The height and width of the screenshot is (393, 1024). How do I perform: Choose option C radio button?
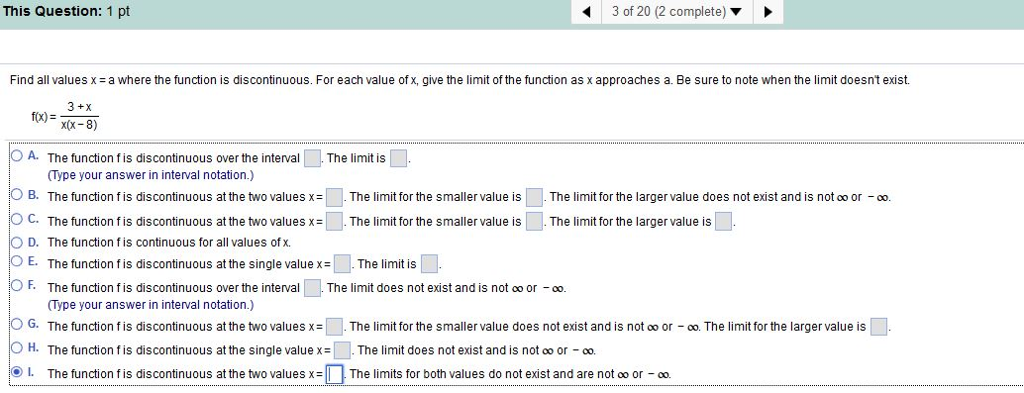16,221
